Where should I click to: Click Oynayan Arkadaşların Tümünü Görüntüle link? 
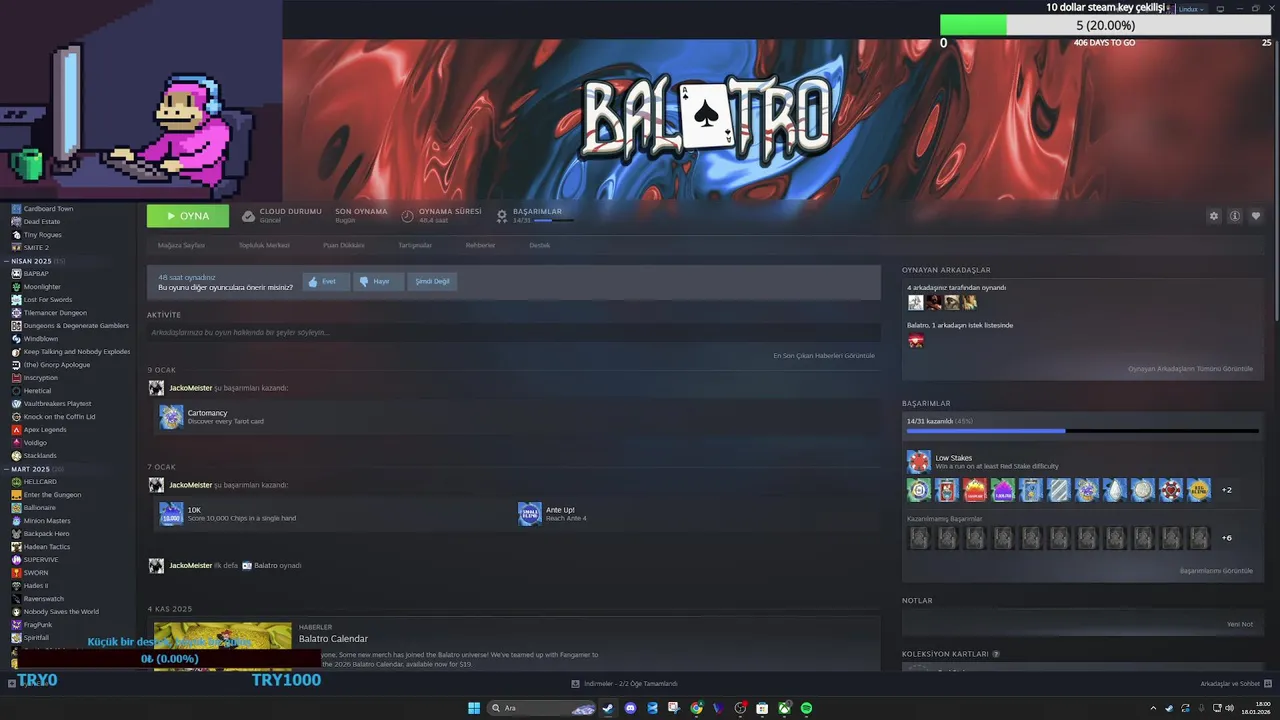pos(1190,369)
